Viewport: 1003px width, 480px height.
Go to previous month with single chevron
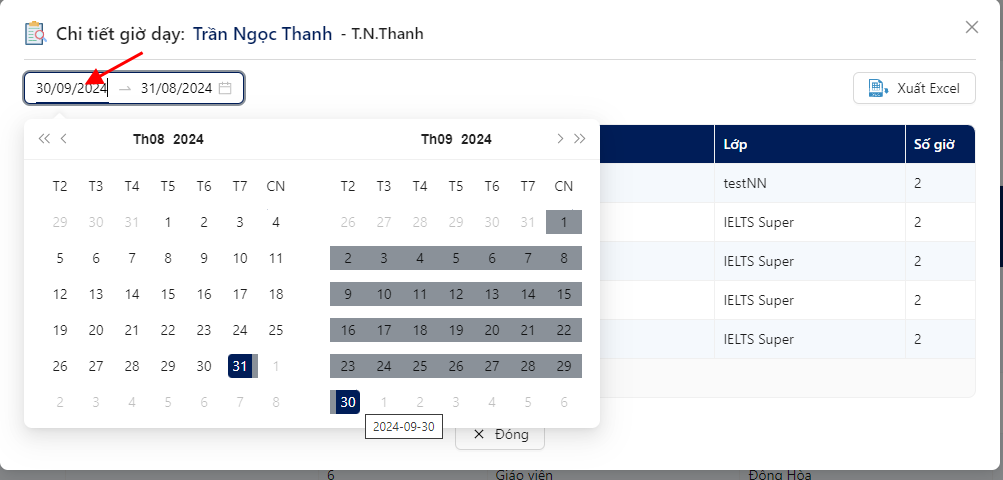(x=63, y=139)
